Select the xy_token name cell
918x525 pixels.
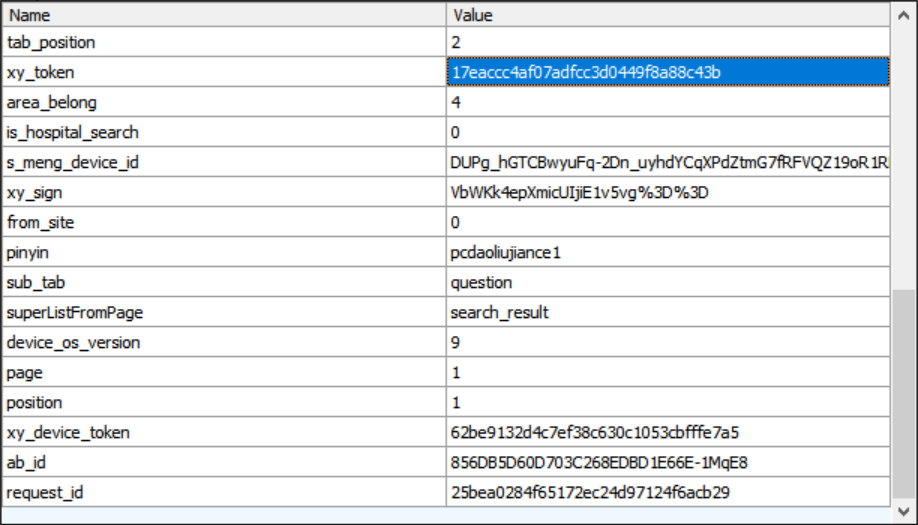224,72
